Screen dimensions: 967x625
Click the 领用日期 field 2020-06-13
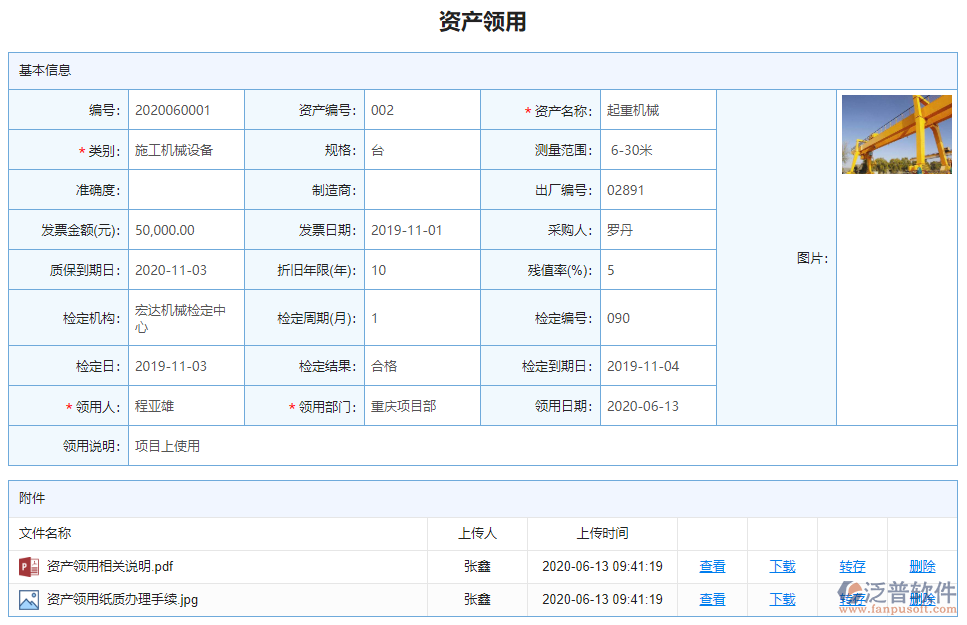(642, 406)
